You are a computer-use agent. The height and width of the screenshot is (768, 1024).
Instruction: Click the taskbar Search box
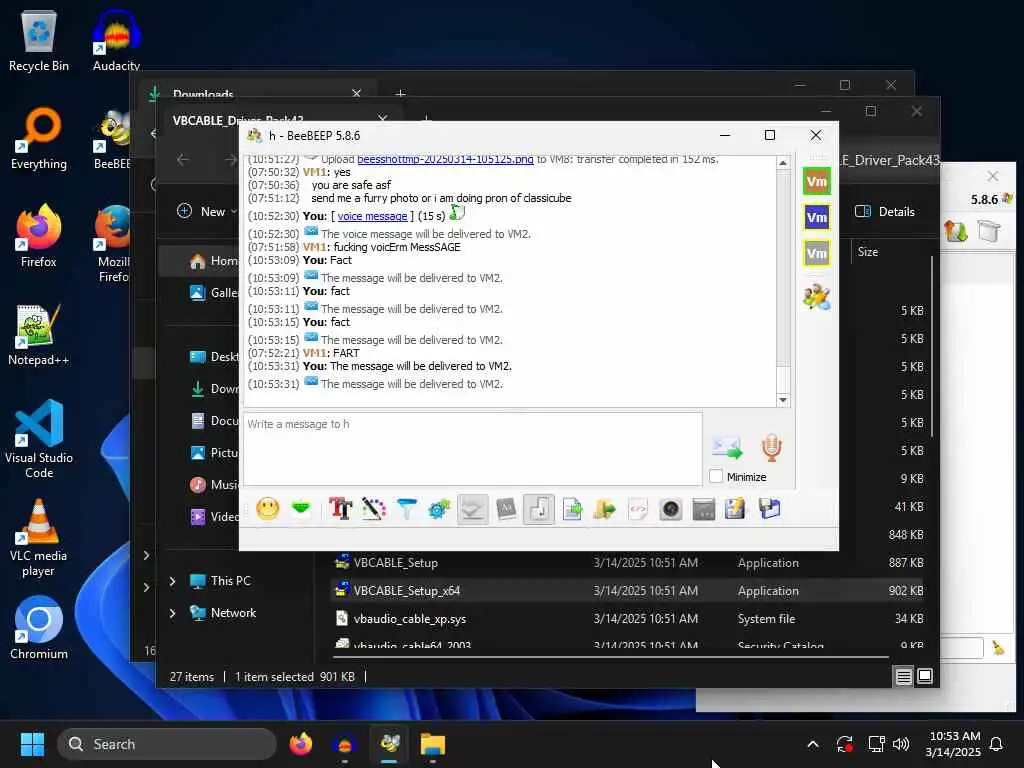pos(167,744)
